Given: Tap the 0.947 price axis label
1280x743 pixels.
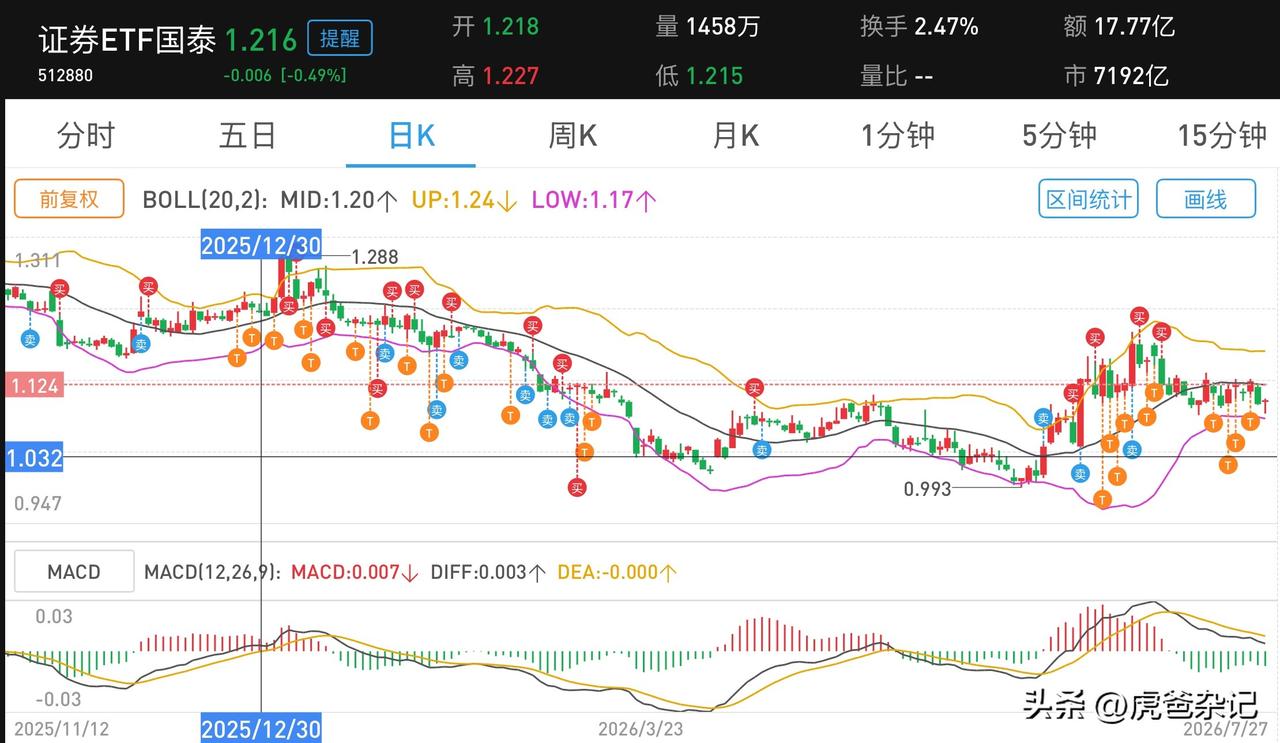Looking at the screenshot, I should [38, 503].
